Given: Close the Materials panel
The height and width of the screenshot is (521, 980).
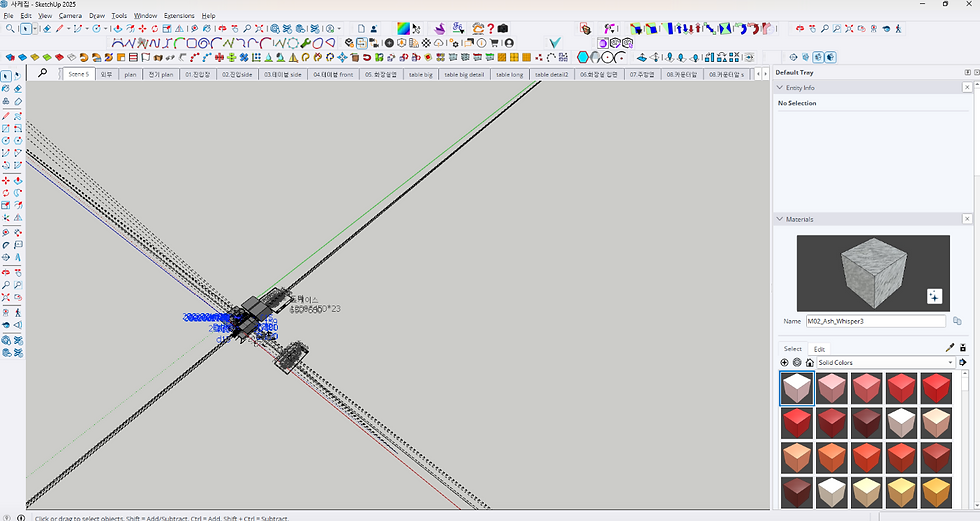Looking at the screenshot, I should point(967,219).
